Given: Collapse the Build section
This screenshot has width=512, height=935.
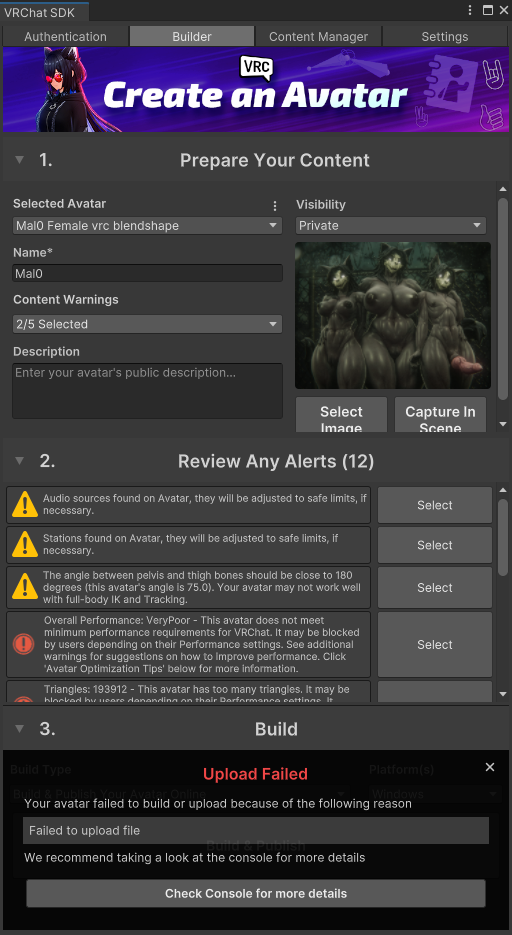Looking at the screenshot, I should (x=20, y=729).
